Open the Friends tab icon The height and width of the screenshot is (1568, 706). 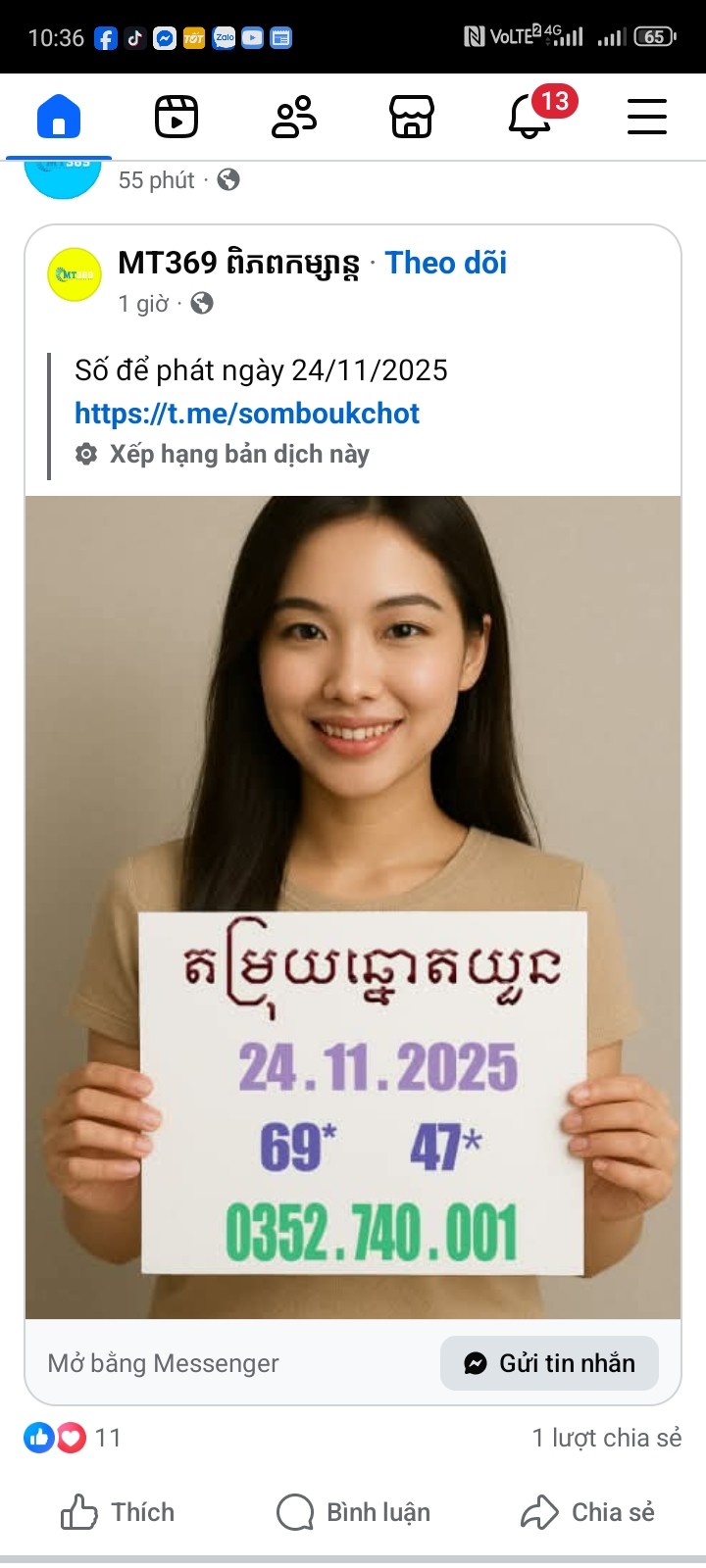294,117
